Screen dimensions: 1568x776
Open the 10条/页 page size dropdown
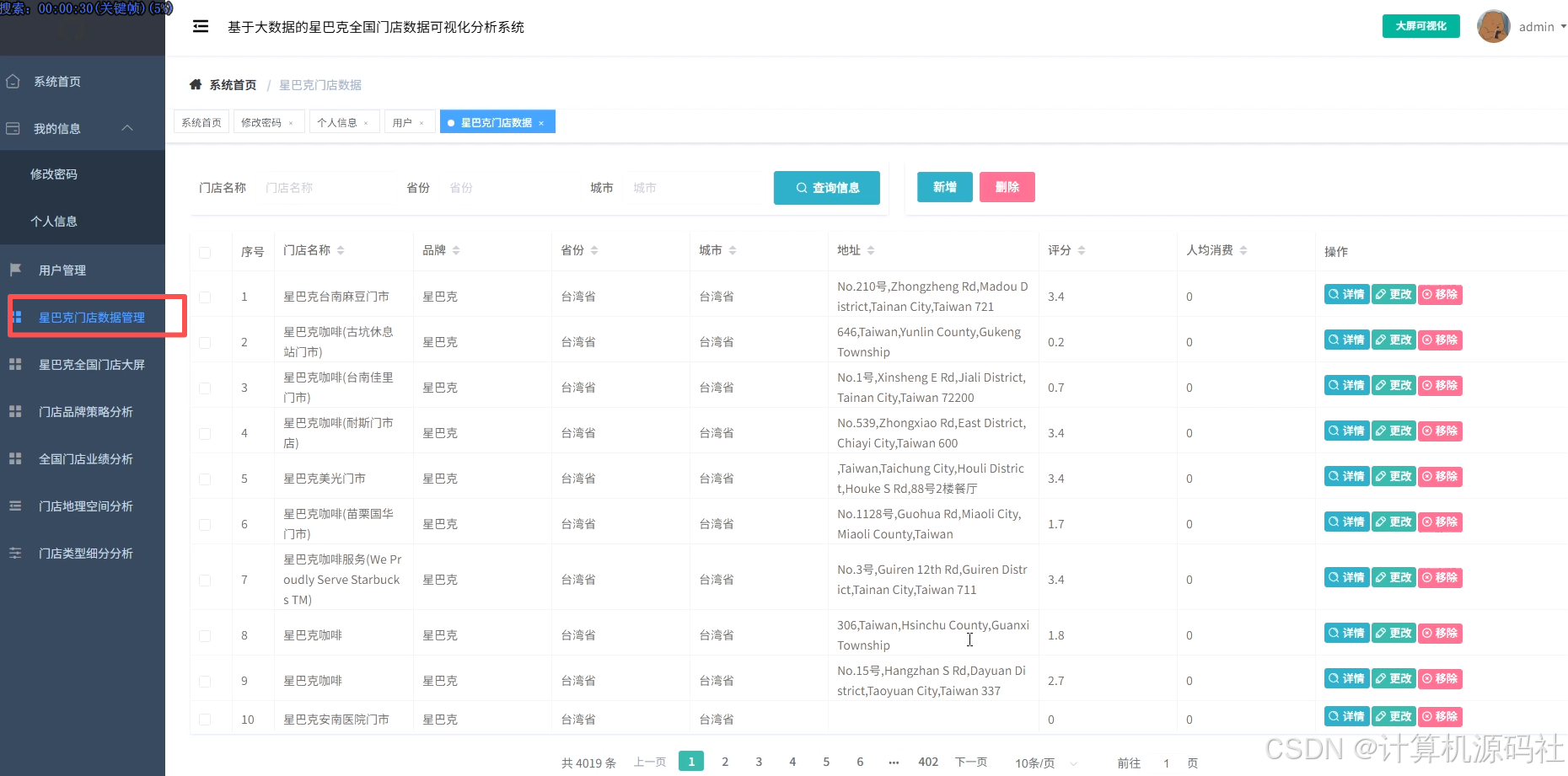(1046, 763)
